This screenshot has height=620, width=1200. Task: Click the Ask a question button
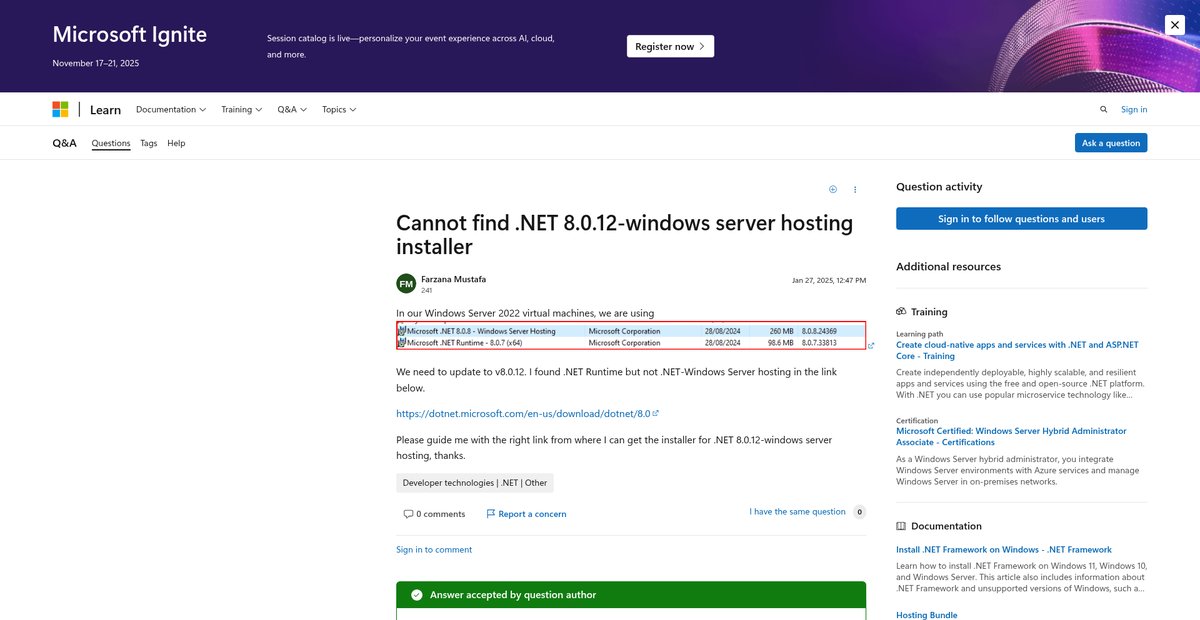(1111, 143)
